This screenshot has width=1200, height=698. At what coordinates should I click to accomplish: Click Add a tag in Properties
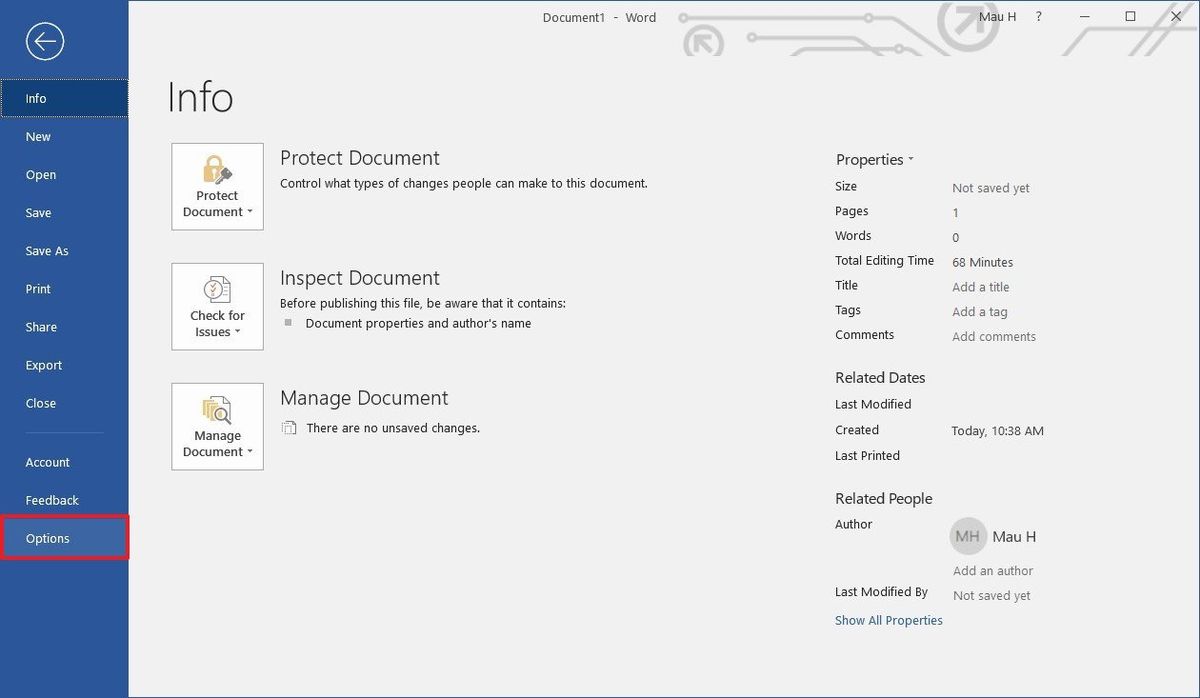(977, 311)
